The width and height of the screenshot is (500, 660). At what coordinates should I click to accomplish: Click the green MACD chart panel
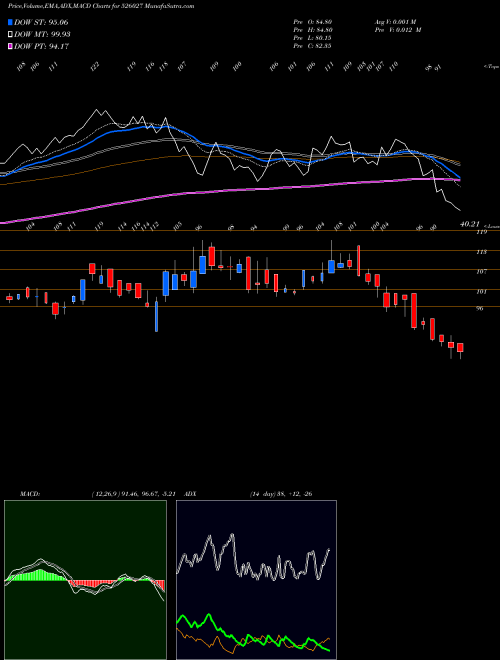tap(85, 580)
